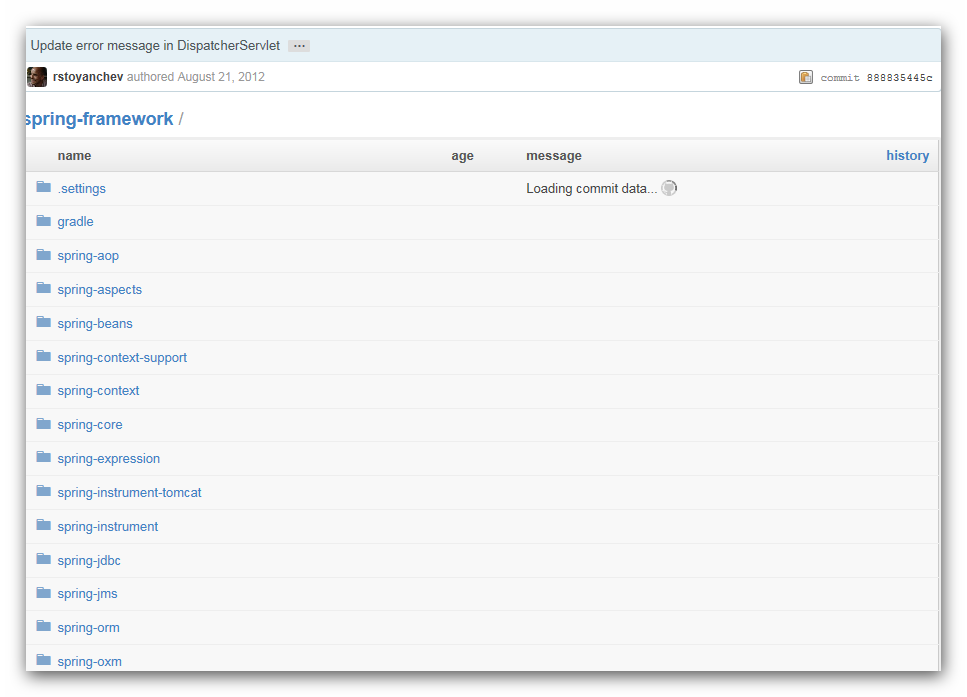Open the spring-context-support folder

(122, 358)
